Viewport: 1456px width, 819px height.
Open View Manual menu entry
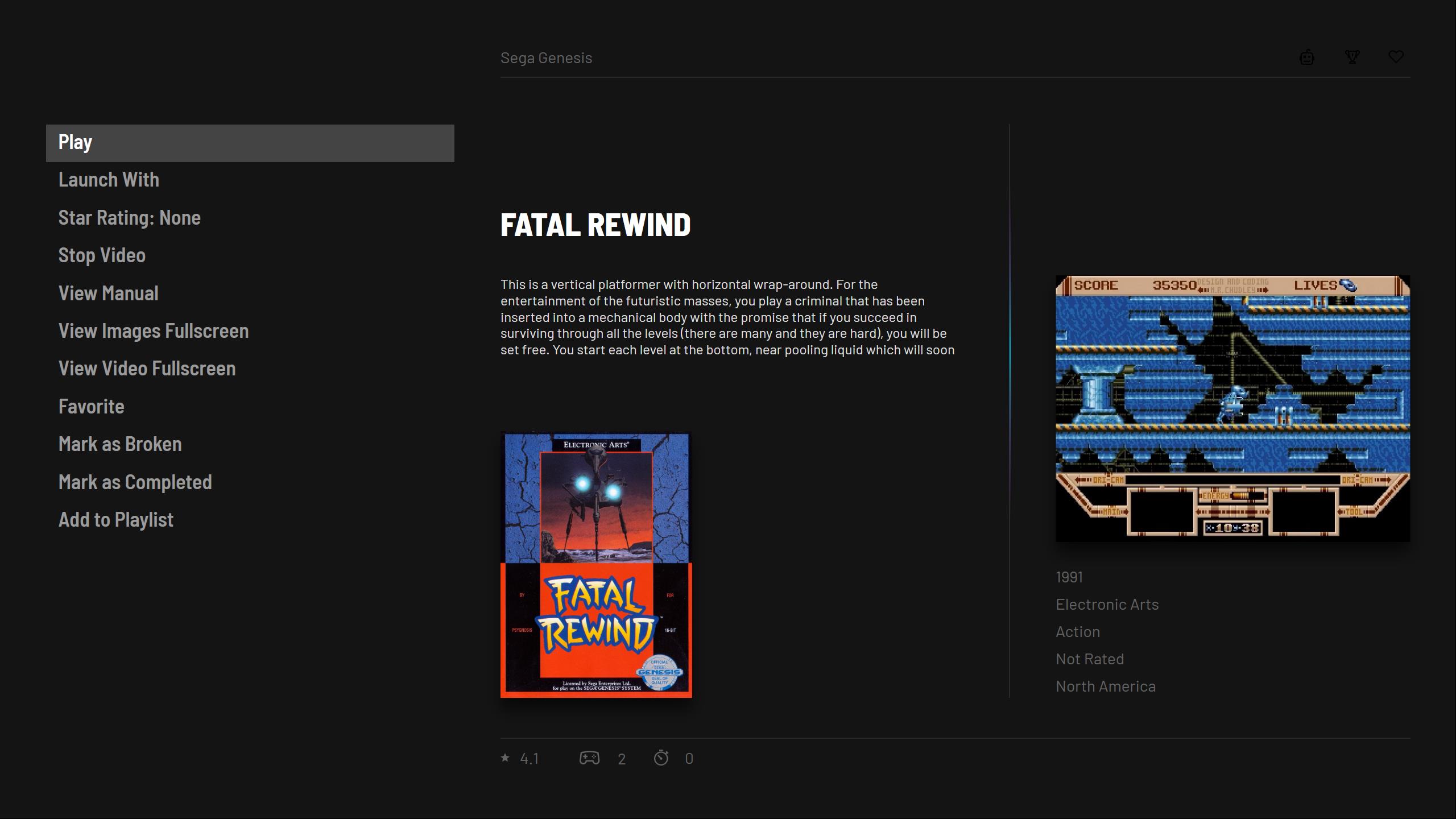[x=250, y=293]
